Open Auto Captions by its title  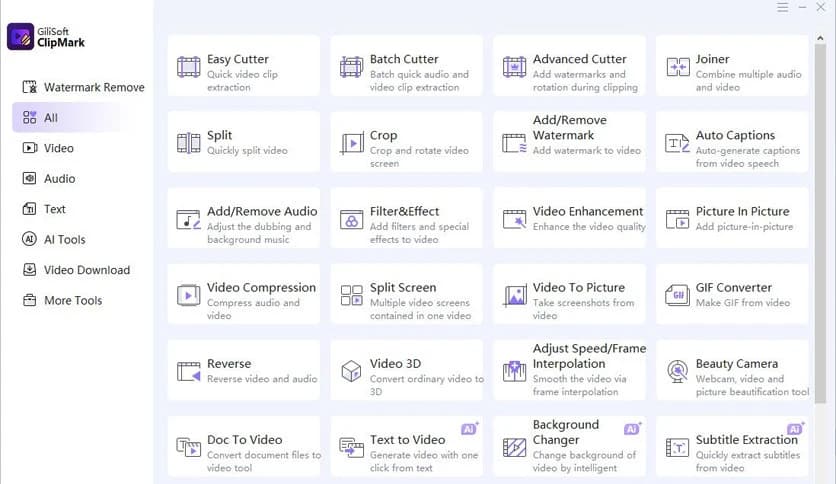point(735,135)
